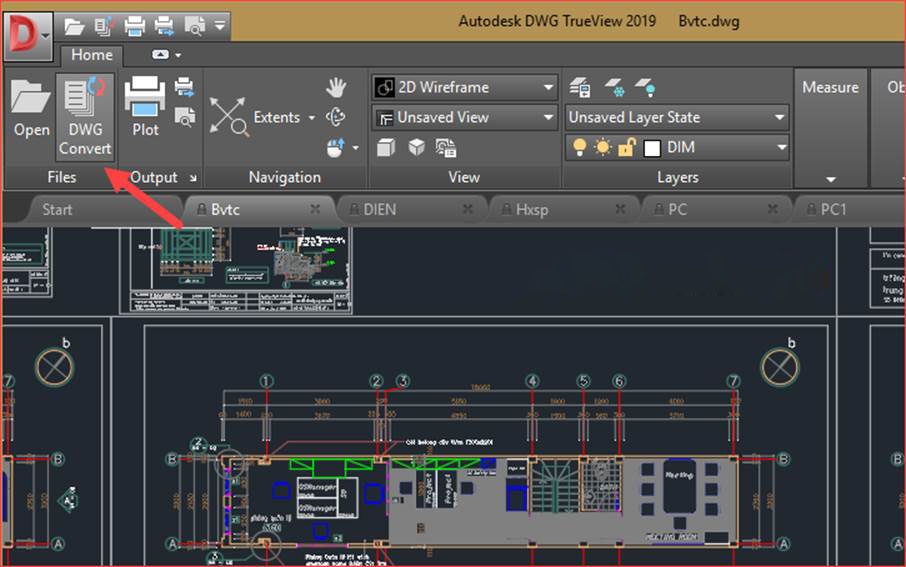Click the first 3D view box icon
Image resolution: width=906 pixels, height=567 pixels.
pyautogui.click(x=385, y=148)
